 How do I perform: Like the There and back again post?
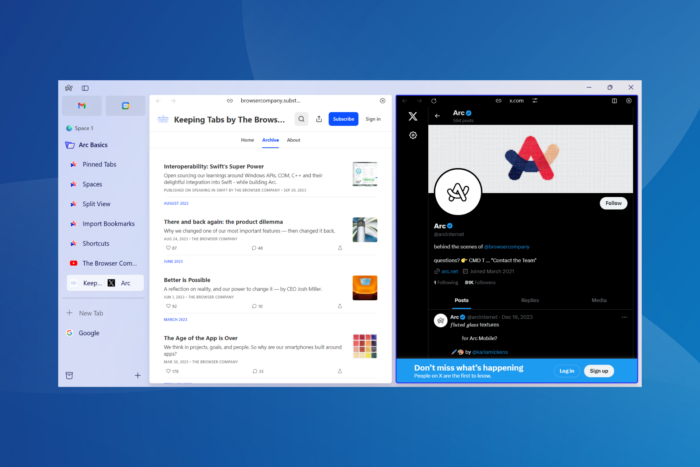pos(171,248)
